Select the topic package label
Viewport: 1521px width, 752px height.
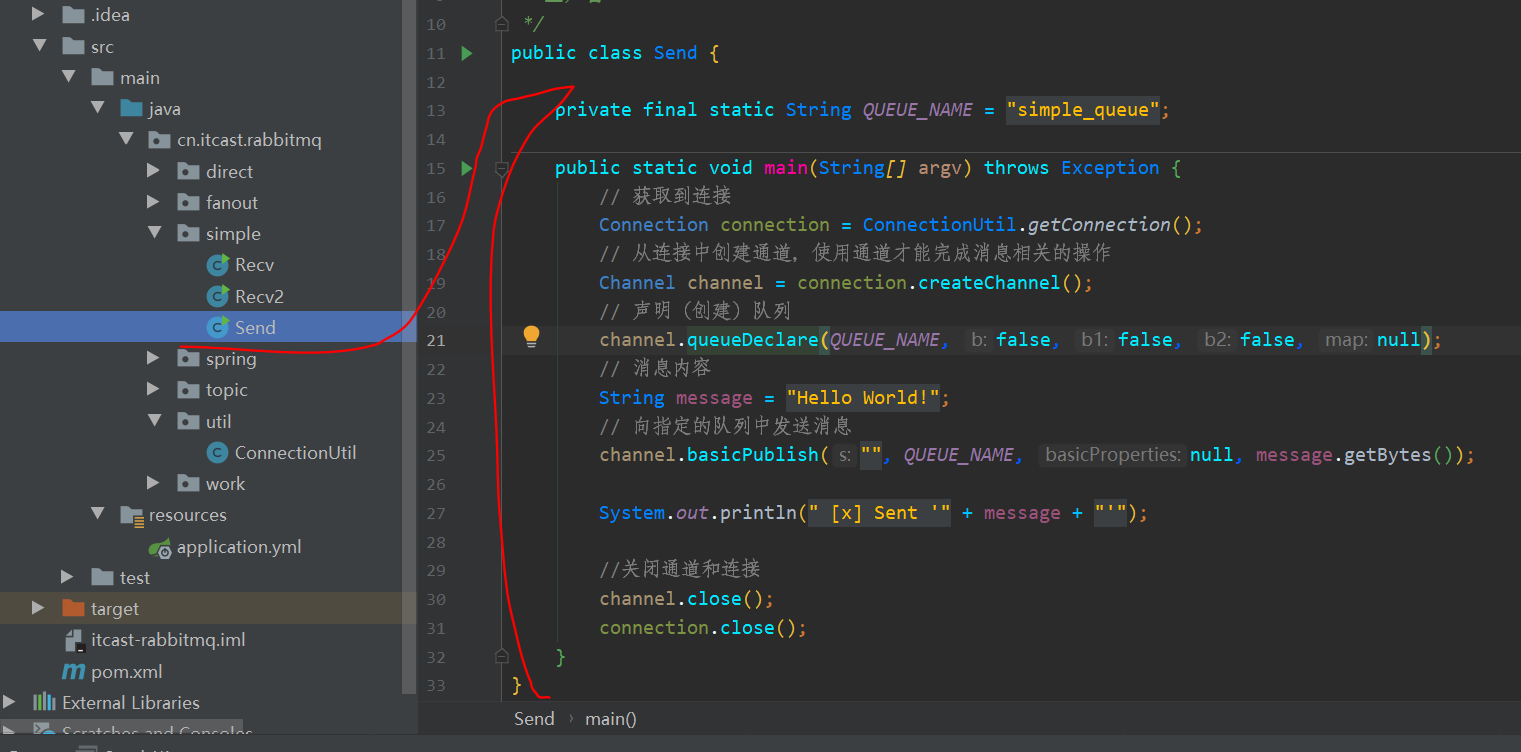[x=227, y=390]
